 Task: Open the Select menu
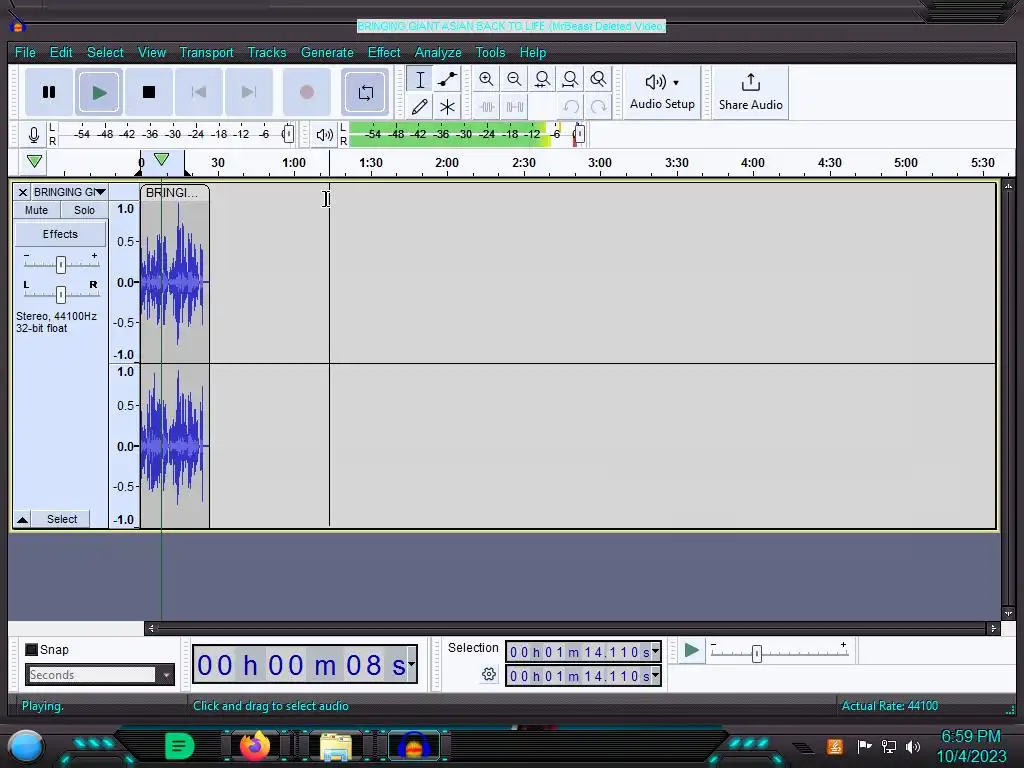click(x=105, y=52)
